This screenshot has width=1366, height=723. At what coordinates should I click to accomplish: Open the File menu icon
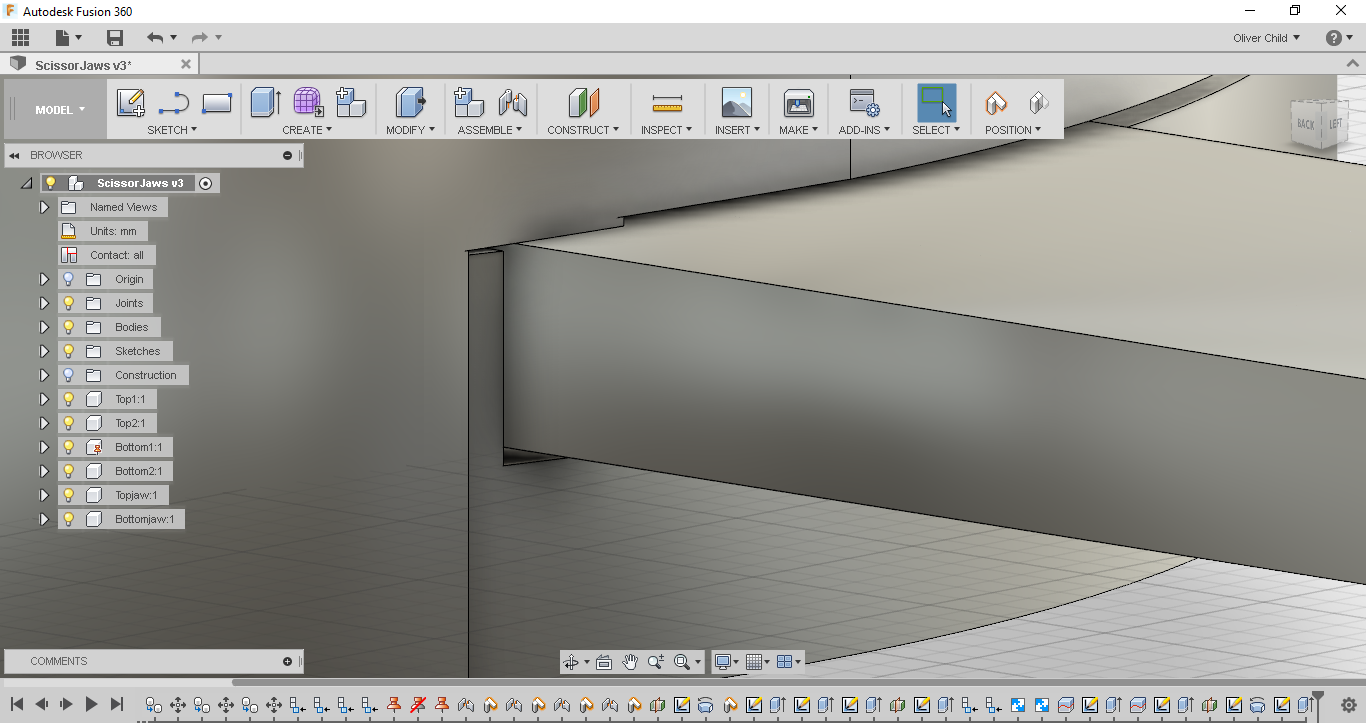67,38
